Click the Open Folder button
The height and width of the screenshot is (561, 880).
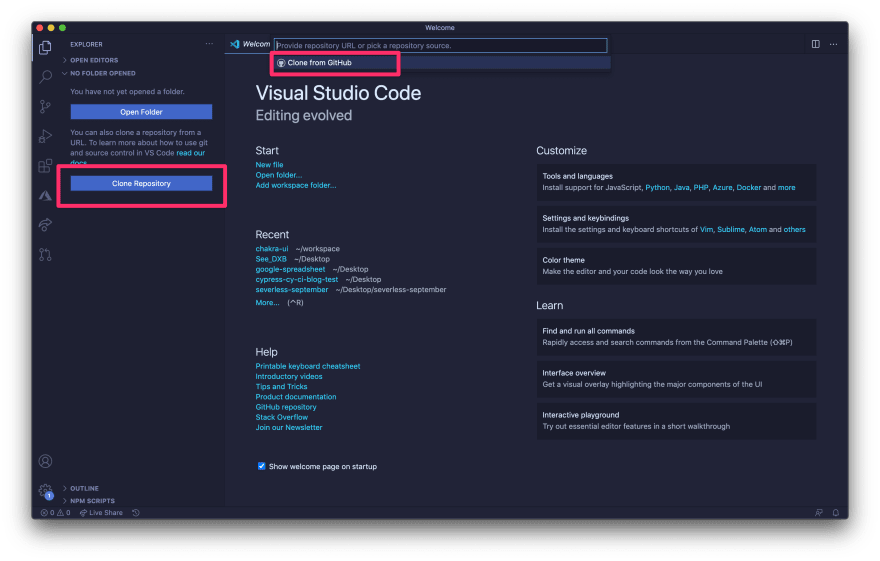141,112
